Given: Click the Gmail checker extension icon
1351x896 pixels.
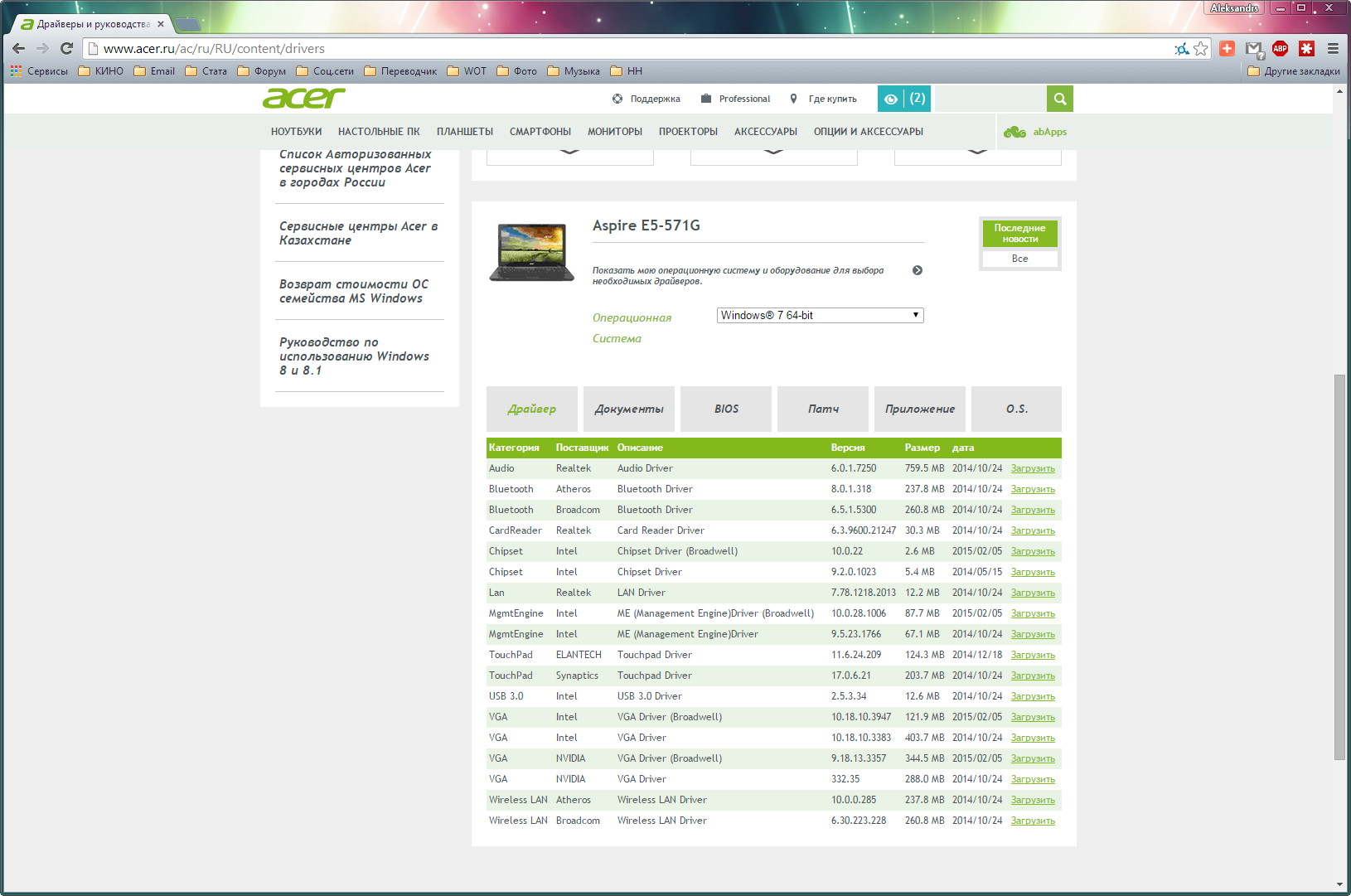Looking at the screenshot, I should tap(1254, 50).
